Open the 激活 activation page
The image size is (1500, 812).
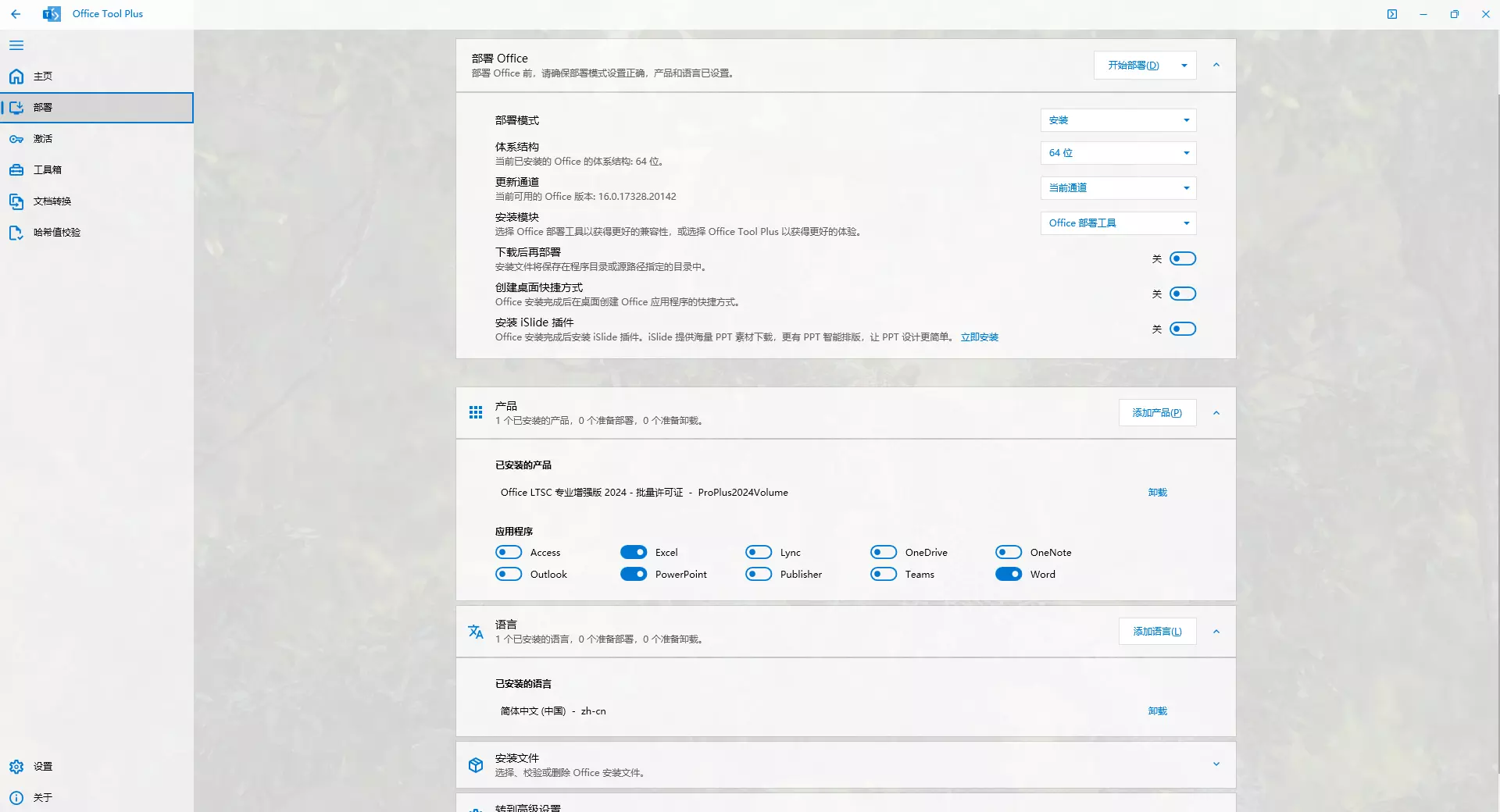click(42, 139)
